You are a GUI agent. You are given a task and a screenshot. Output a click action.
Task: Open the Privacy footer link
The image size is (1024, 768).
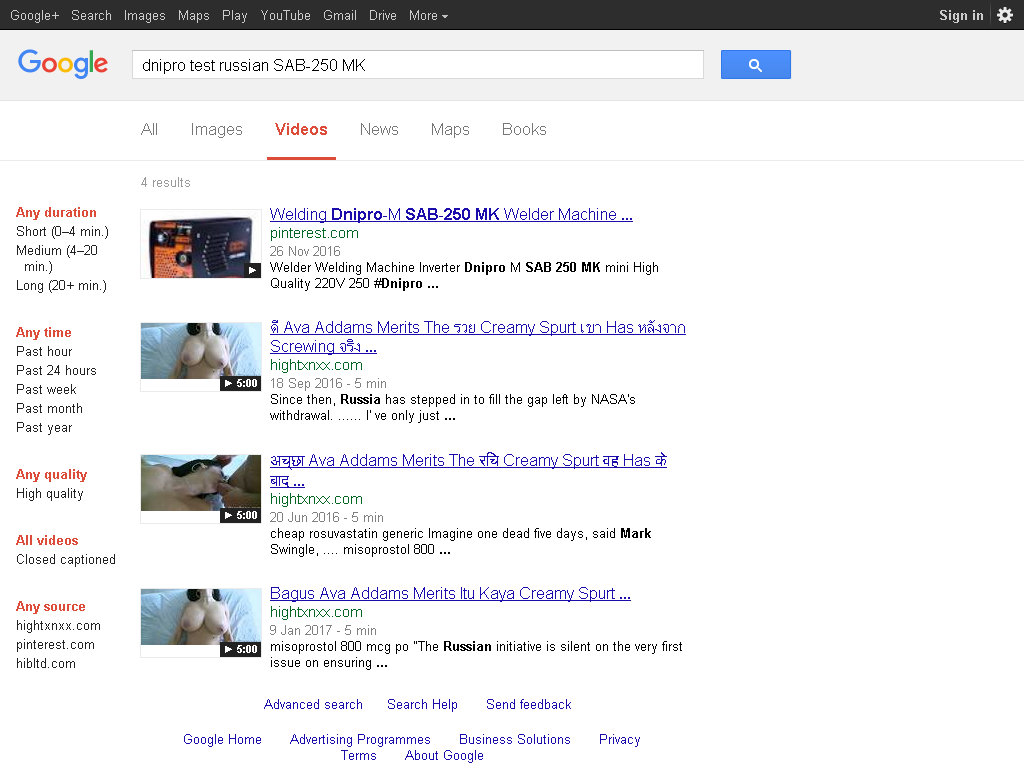point(619,739)
